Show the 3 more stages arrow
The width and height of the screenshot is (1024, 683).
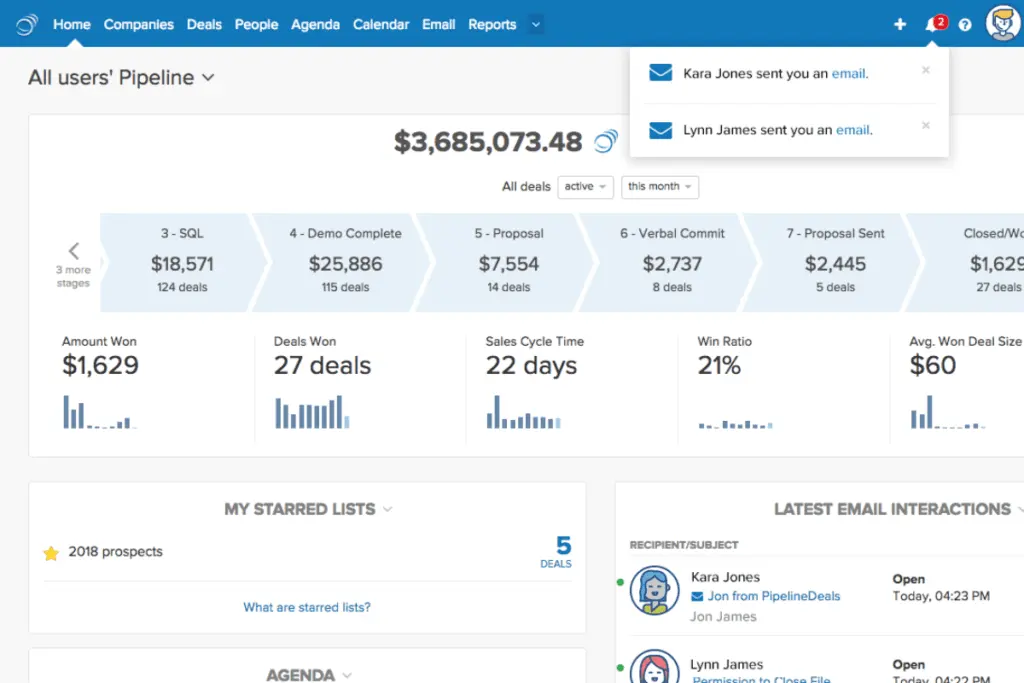tap(74, 251)
